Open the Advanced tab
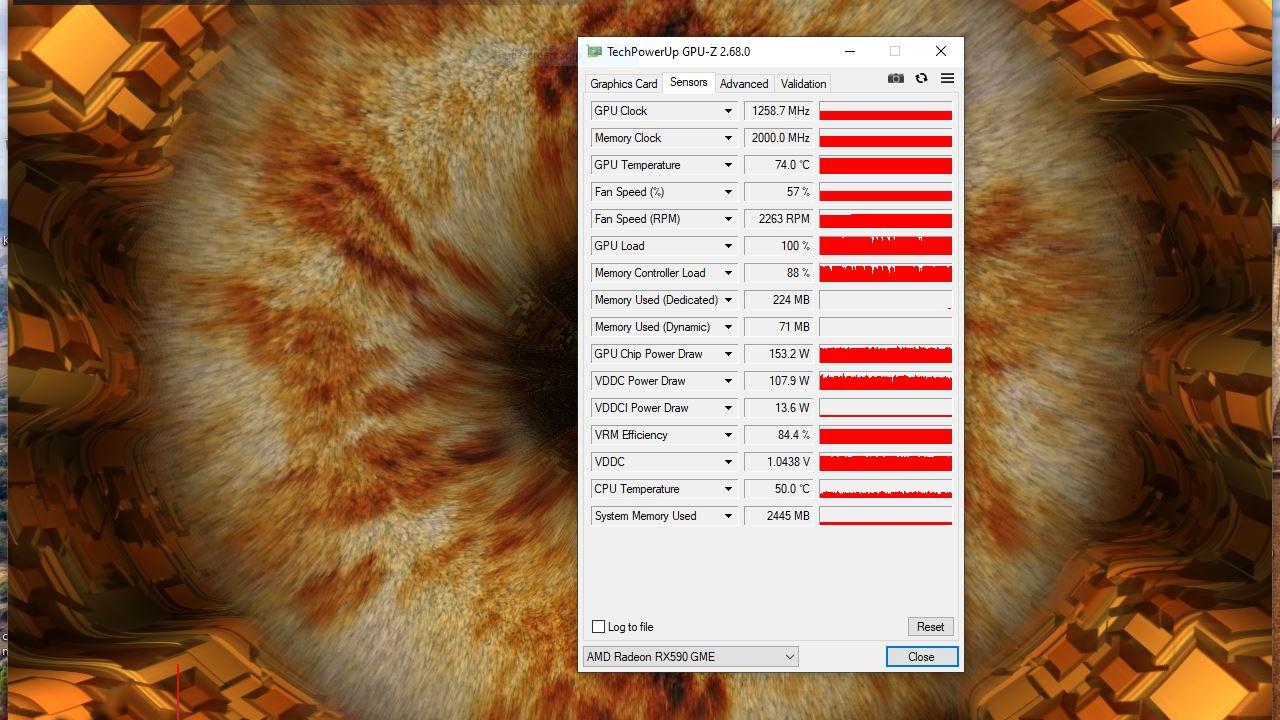The image size is (1280, 720). click(x=744, y=84)
